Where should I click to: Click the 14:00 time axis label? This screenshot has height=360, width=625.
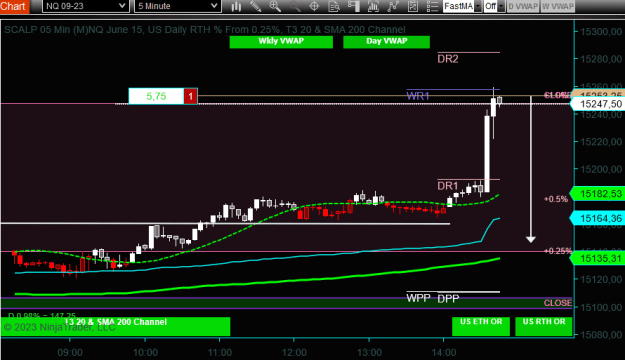444,352
